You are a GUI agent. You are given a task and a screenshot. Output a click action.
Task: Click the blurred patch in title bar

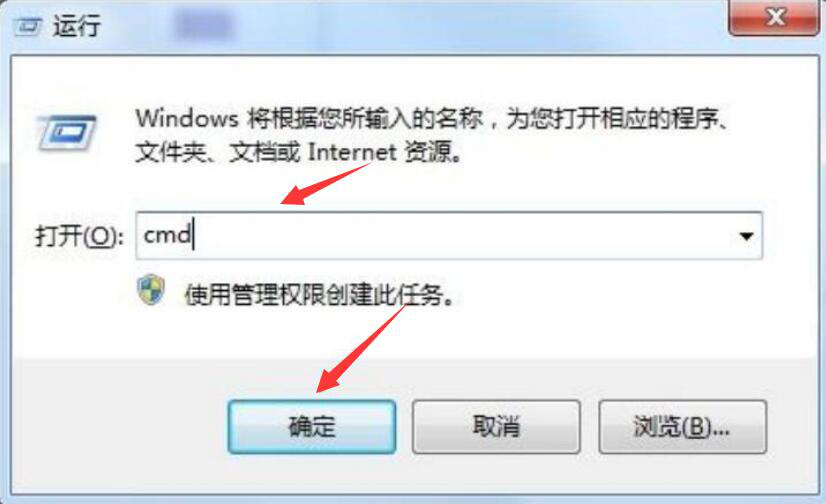click(x=204, y=24)
